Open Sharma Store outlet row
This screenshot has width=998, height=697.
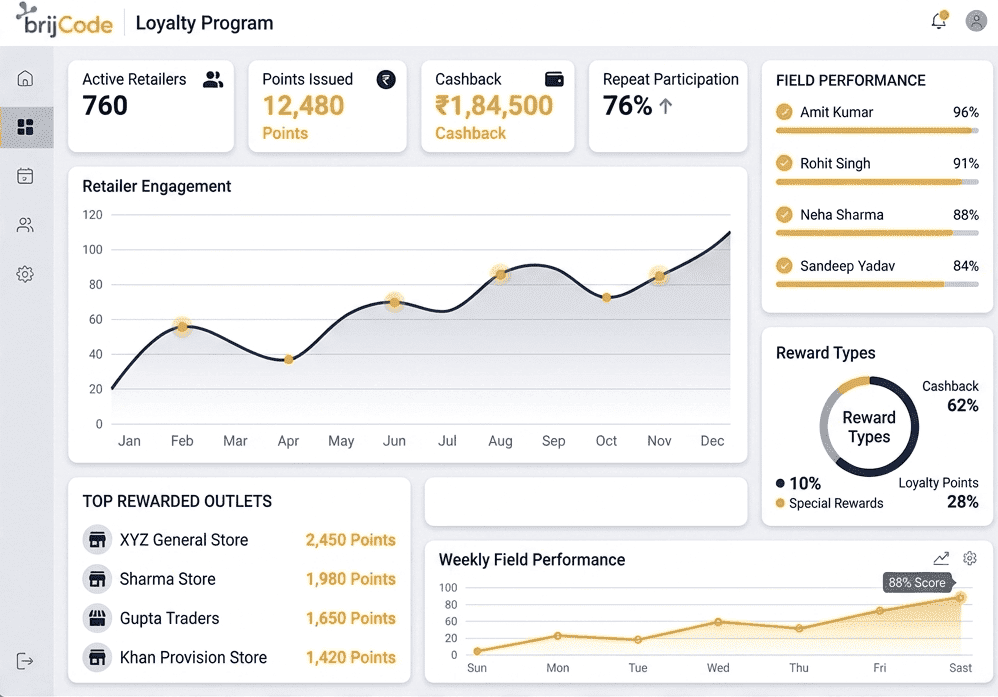point(239,579)
